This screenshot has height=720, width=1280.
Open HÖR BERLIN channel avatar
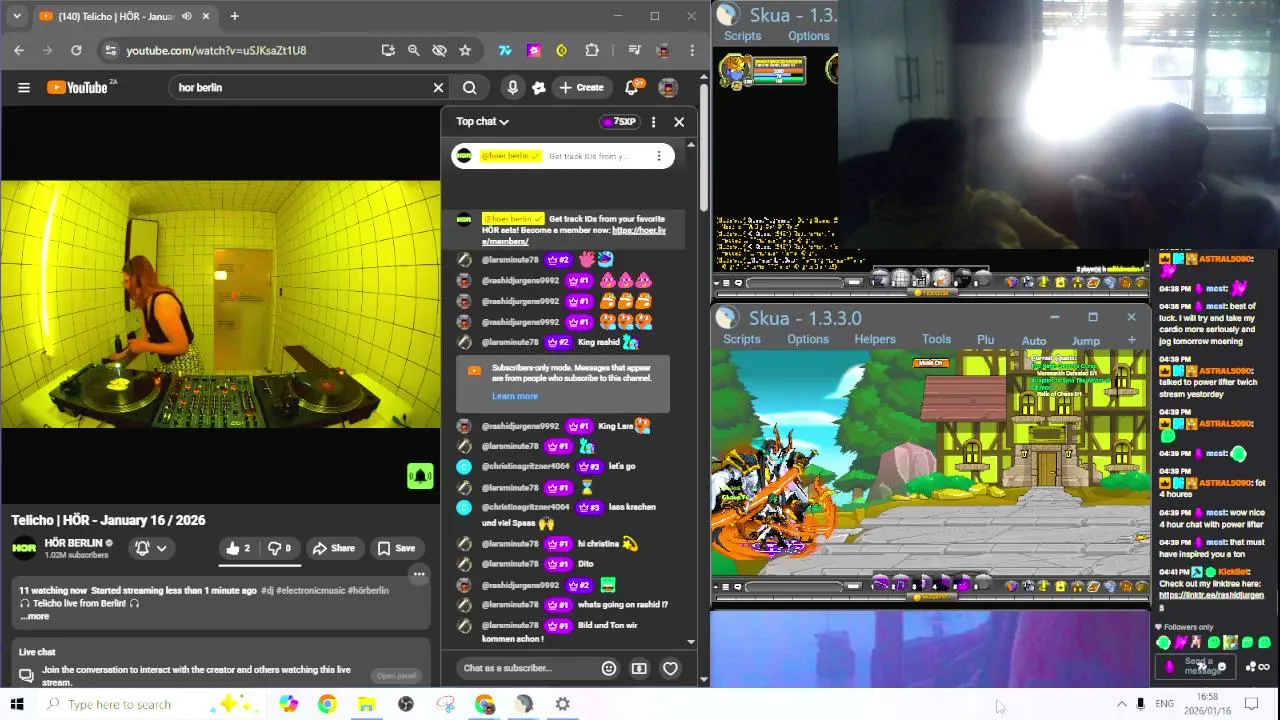pos(25,548)
